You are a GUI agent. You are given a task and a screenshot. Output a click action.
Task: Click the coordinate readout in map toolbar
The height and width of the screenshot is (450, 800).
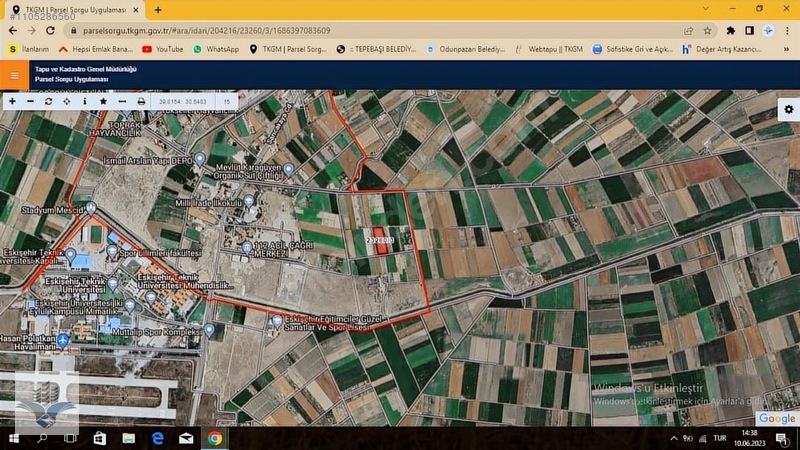183,102
